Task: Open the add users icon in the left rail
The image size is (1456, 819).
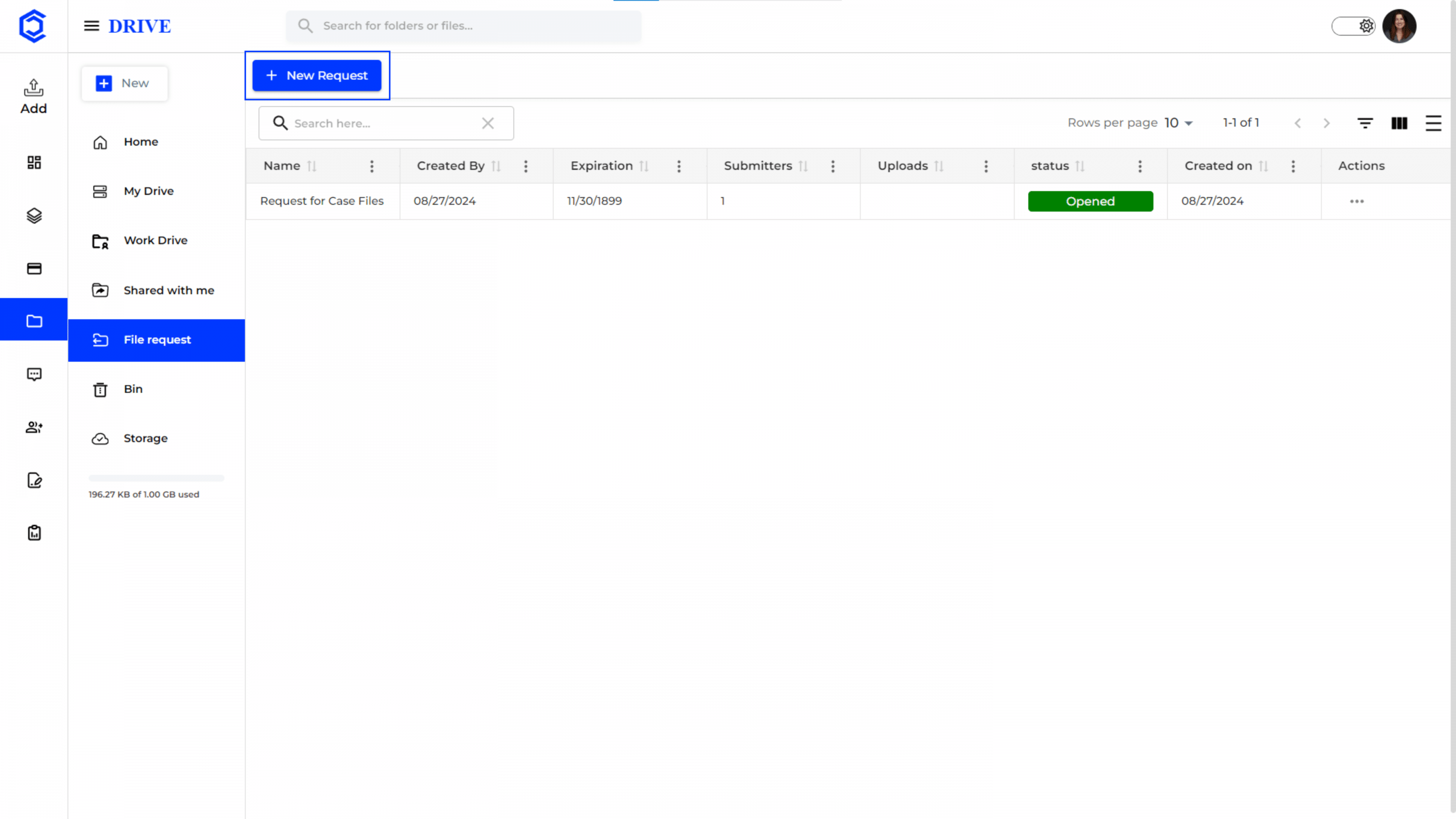Action: click(34, 427)
